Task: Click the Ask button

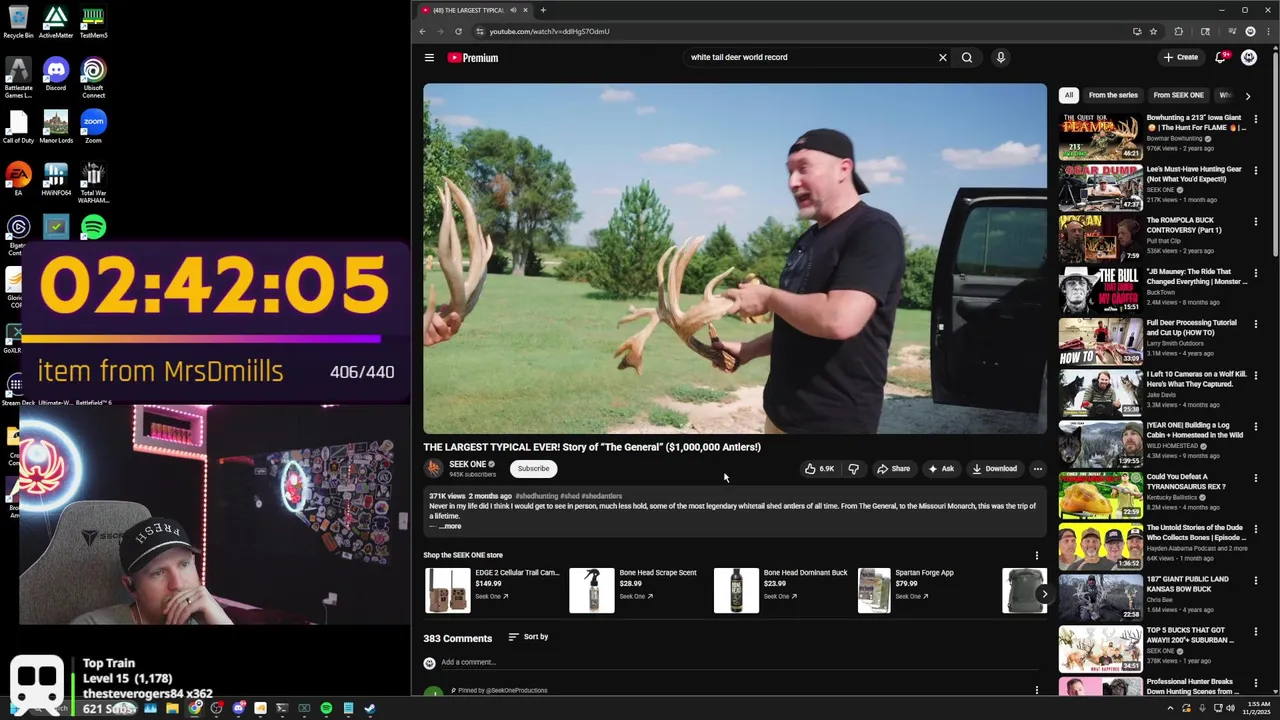Action: coord(941,468)
